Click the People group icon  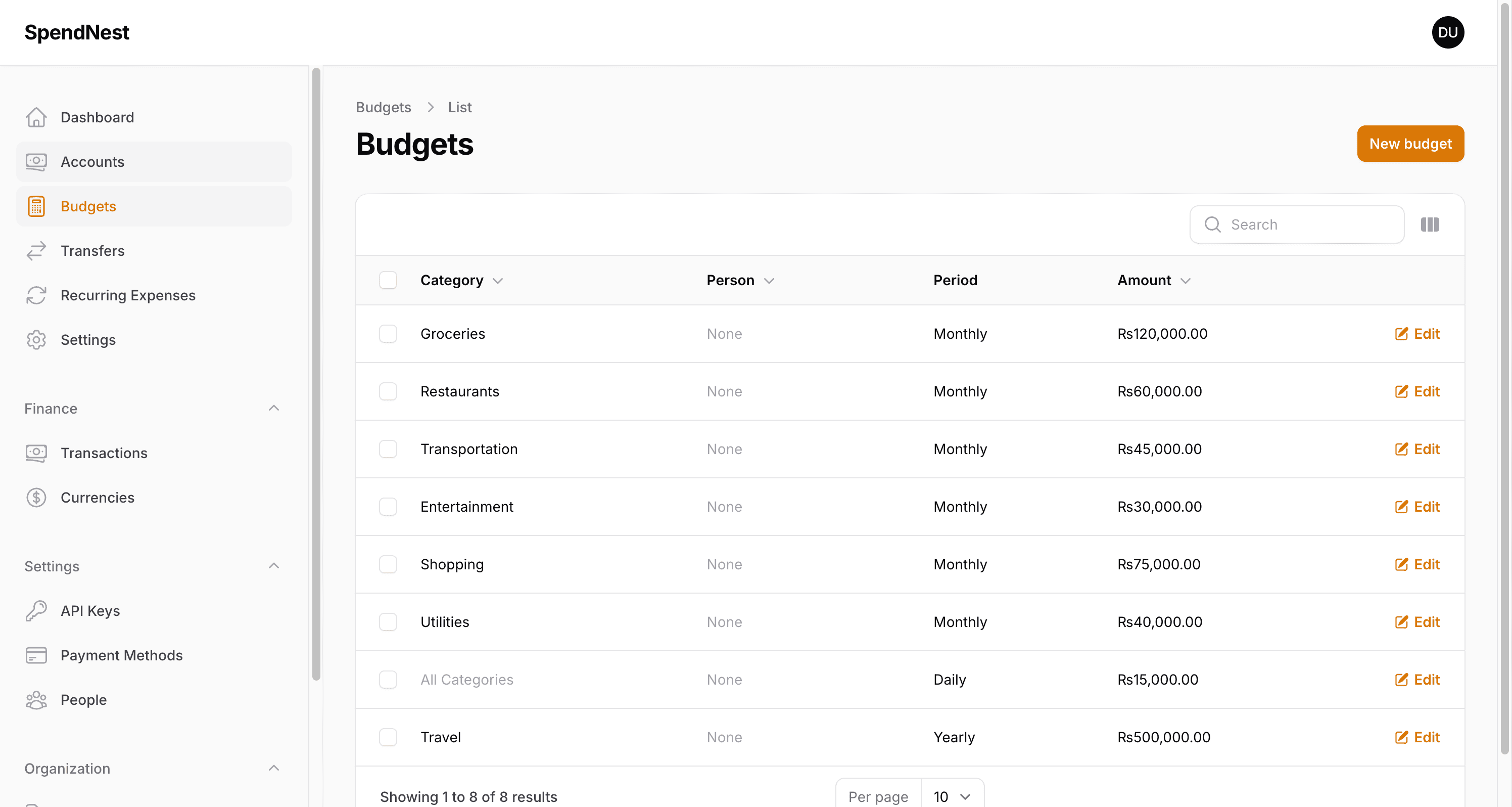(x=36, y=700)
